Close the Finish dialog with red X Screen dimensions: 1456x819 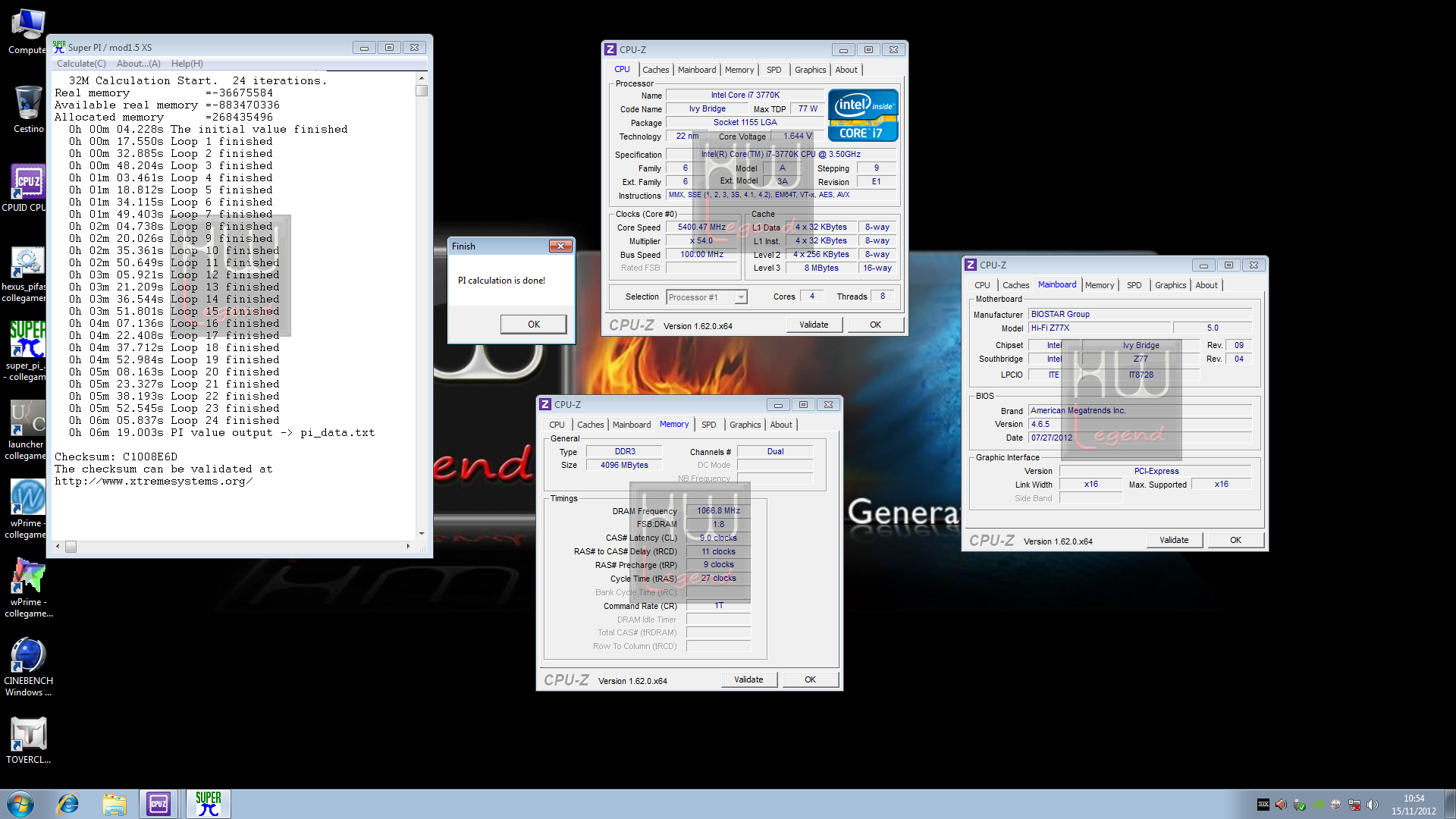pos(560,246)
